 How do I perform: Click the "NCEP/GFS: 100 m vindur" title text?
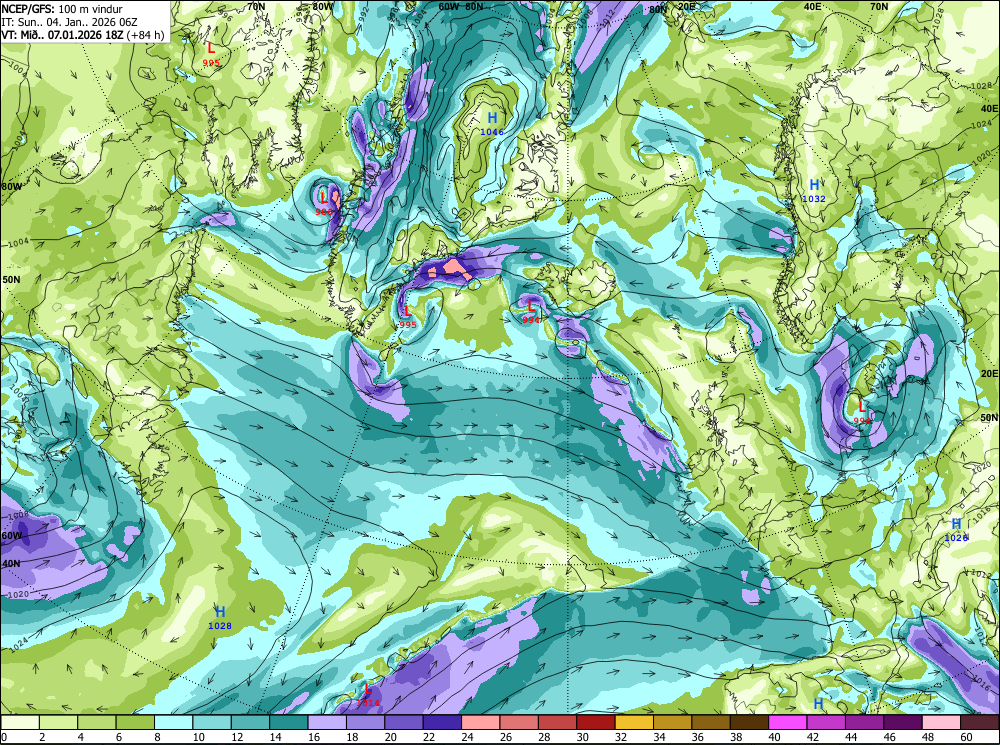(x=62, y=9)
